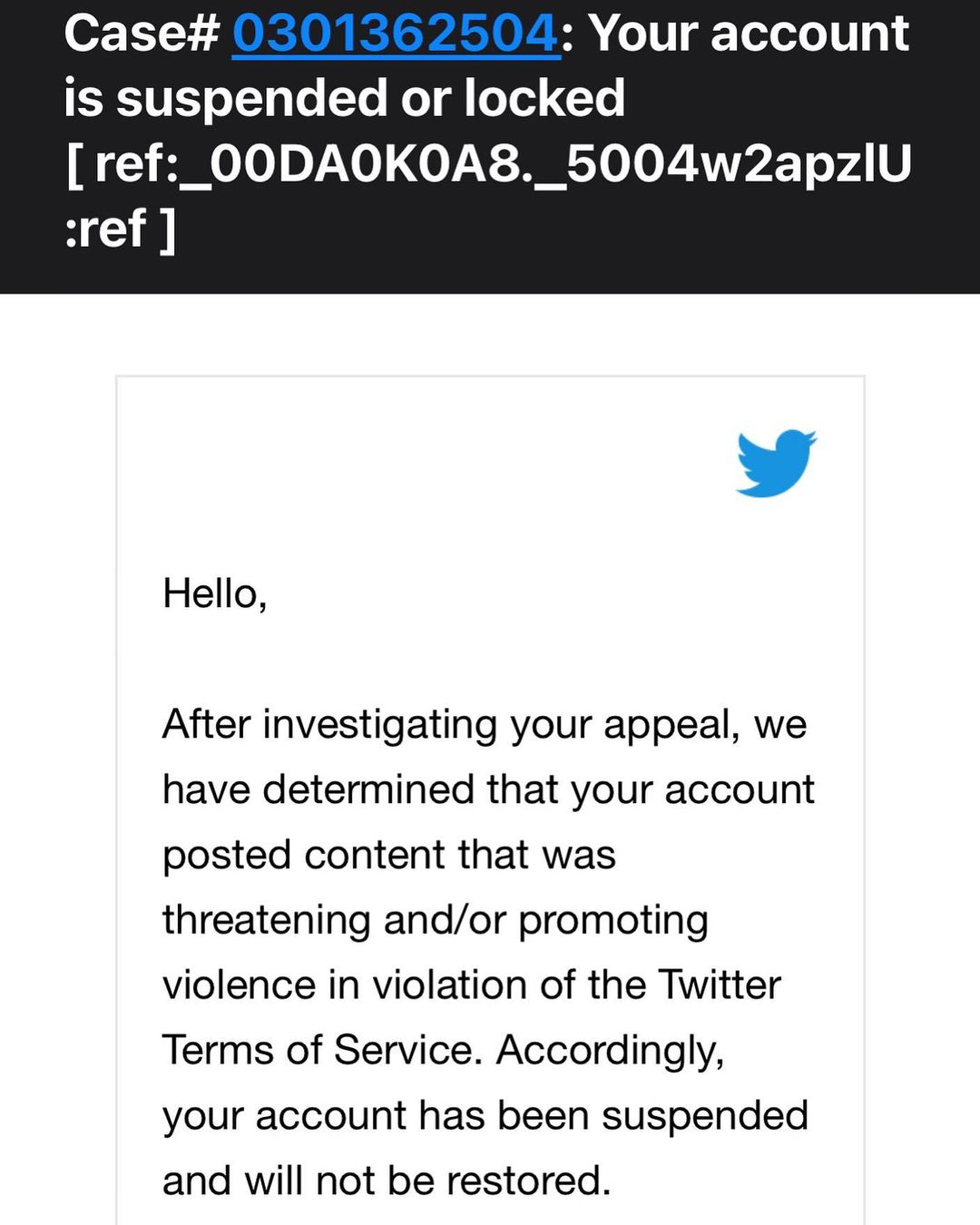Click the word "suspended" in the email body
This screenshot has height=1225, width=980.
(704, 1116)
